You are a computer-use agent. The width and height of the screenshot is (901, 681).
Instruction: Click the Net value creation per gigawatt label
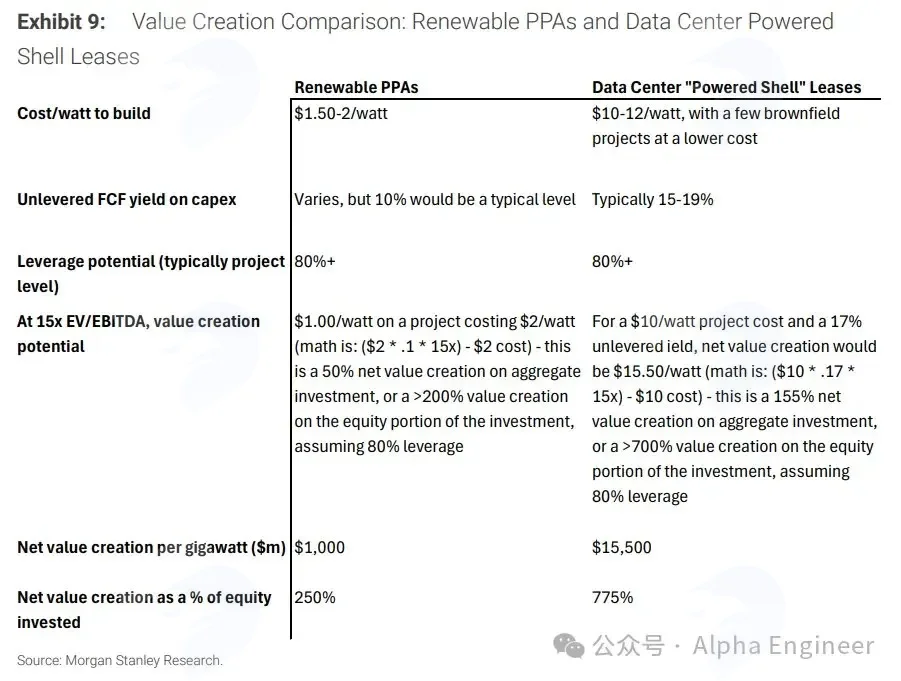pyautogui.click(x=151, y=547)
